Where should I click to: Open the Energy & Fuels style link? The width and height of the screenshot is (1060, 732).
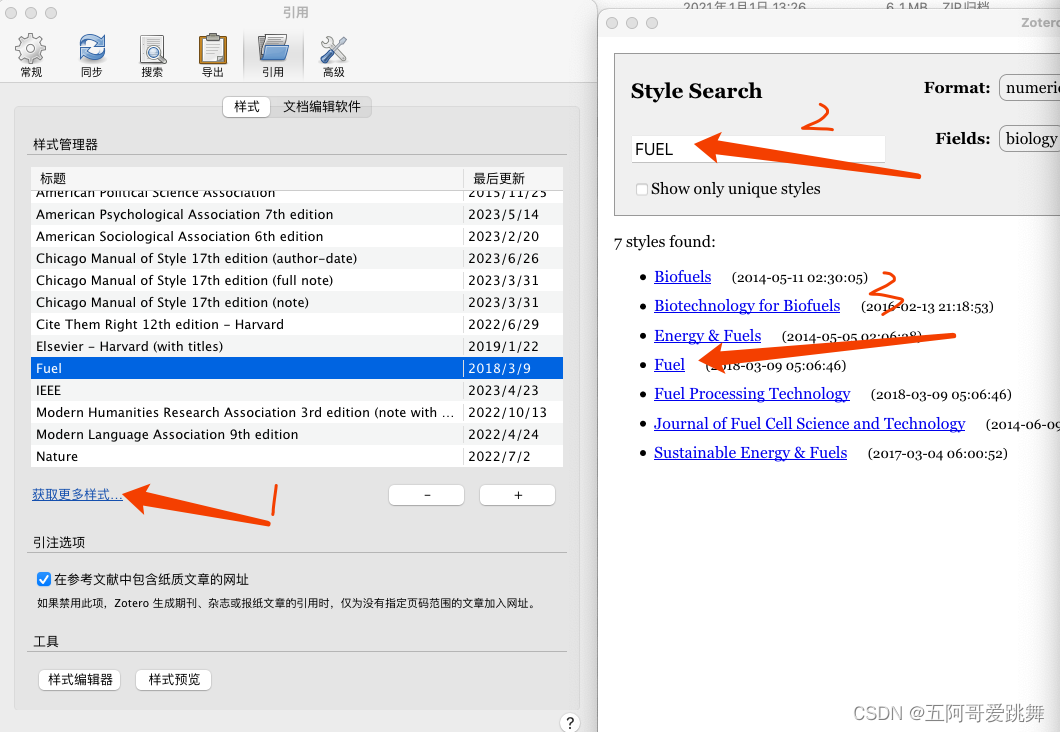click(707, 336)
